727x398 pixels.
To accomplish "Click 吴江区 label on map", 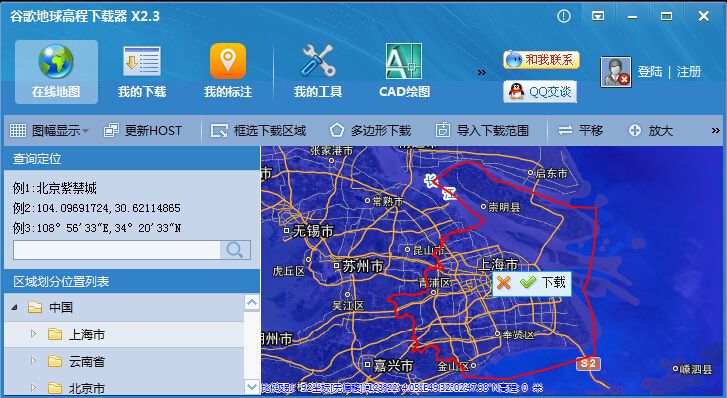I will (348, 305).
